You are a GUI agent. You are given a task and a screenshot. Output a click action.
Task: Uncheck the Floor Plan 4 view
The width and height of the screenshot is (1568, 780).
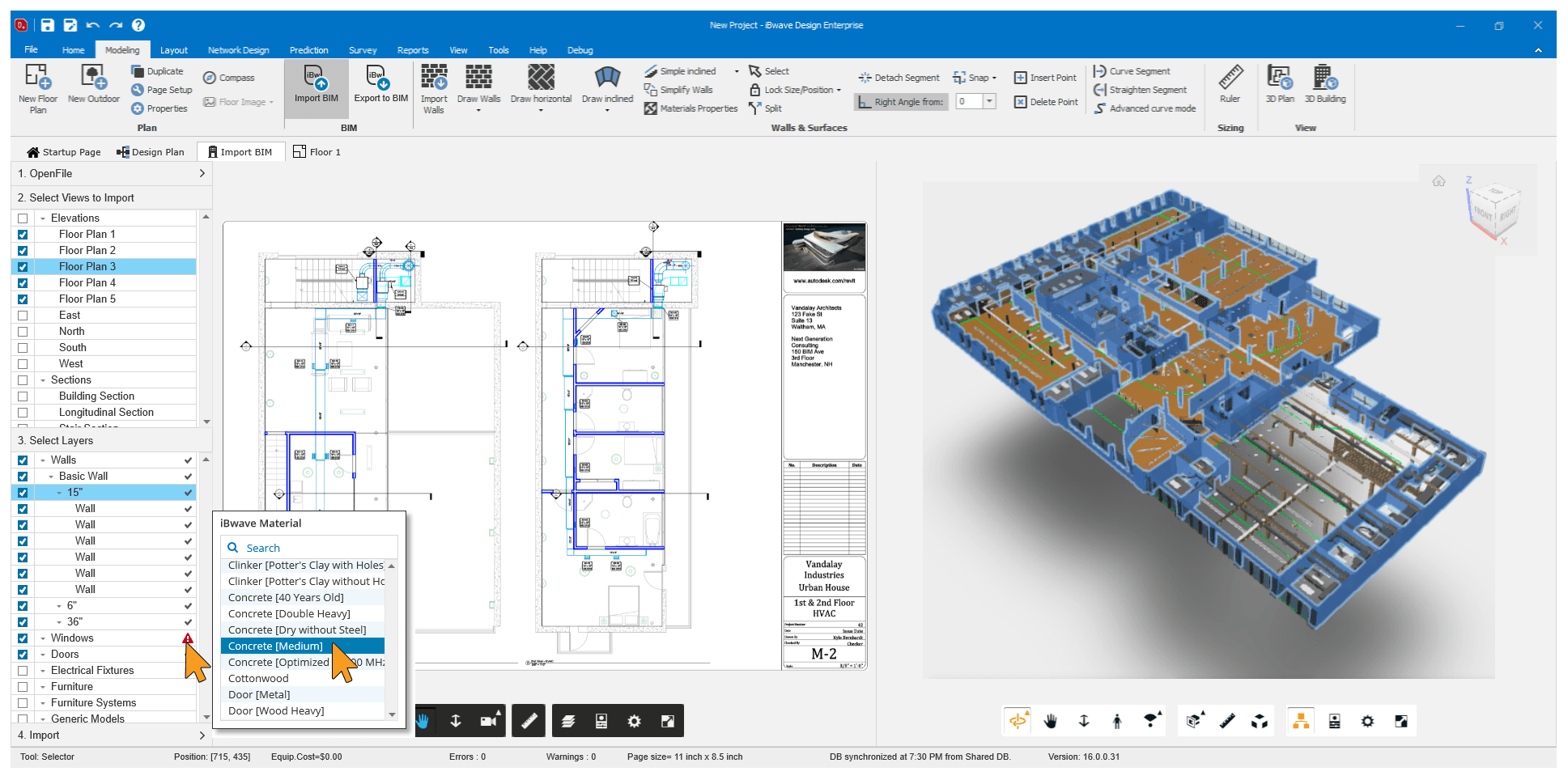tap(22, 282)
